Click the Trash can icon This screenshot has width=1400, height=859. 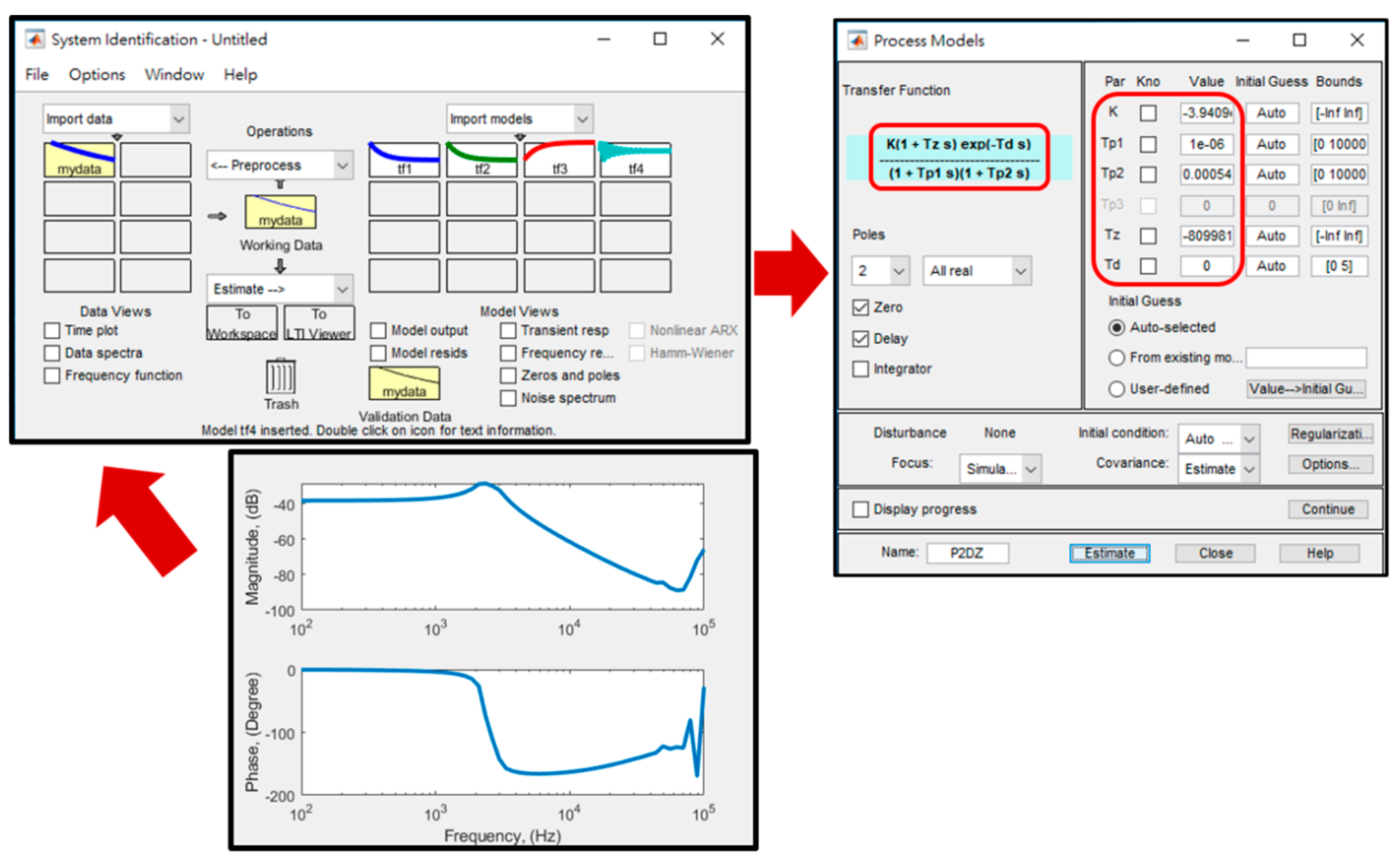pos(281,376)
